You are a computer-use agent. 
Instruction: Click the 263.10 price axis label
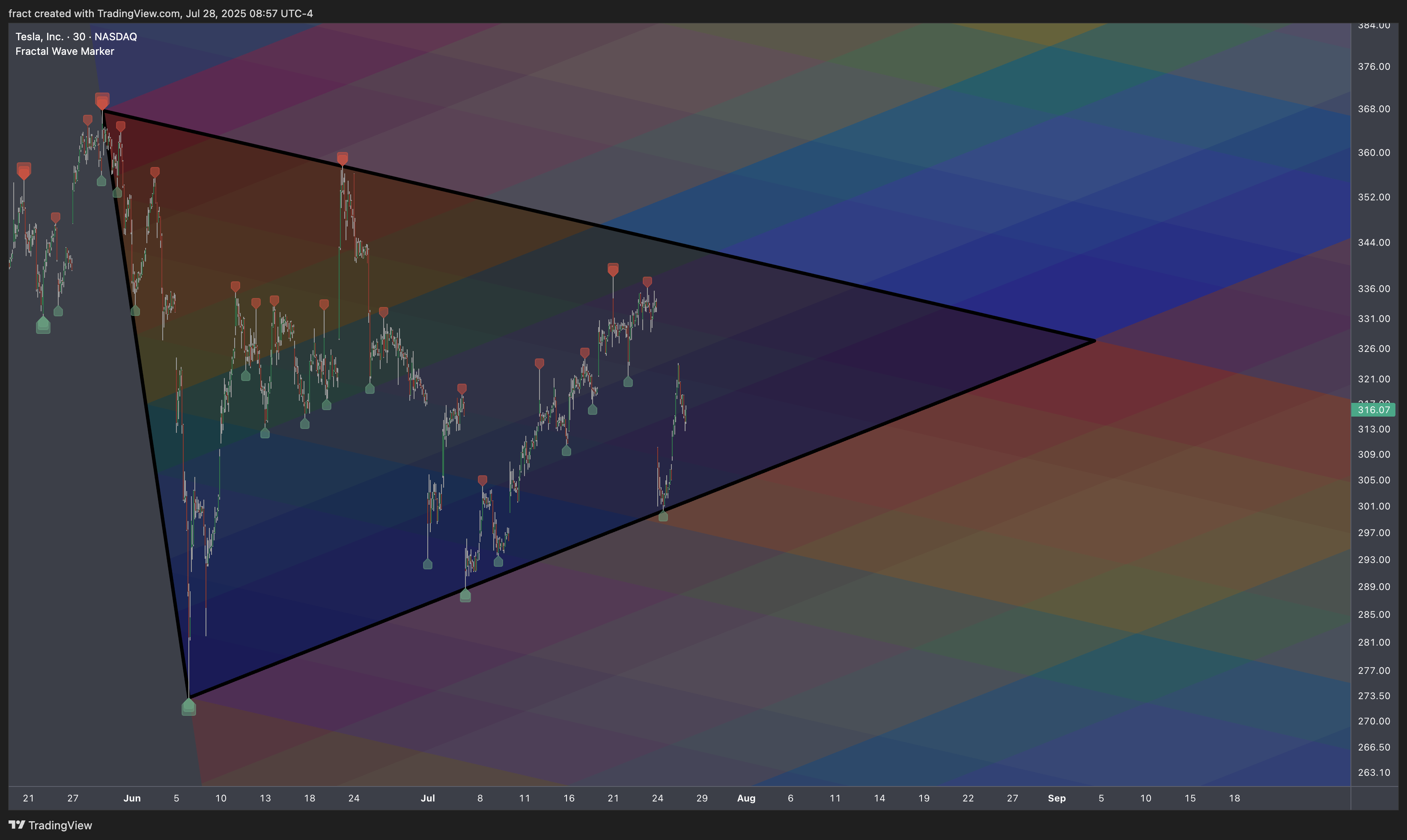(x=1374, y=773)
